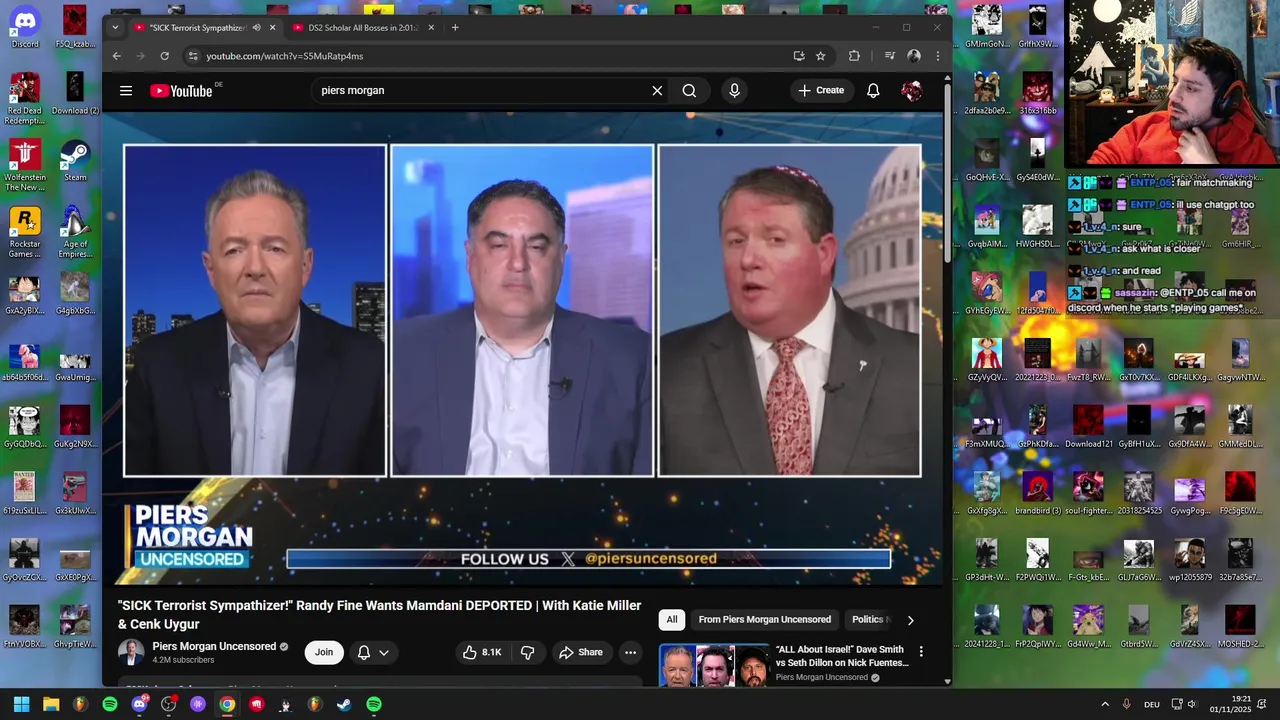
Task: Click the magnifier search button
Action: tap(689, 91)
